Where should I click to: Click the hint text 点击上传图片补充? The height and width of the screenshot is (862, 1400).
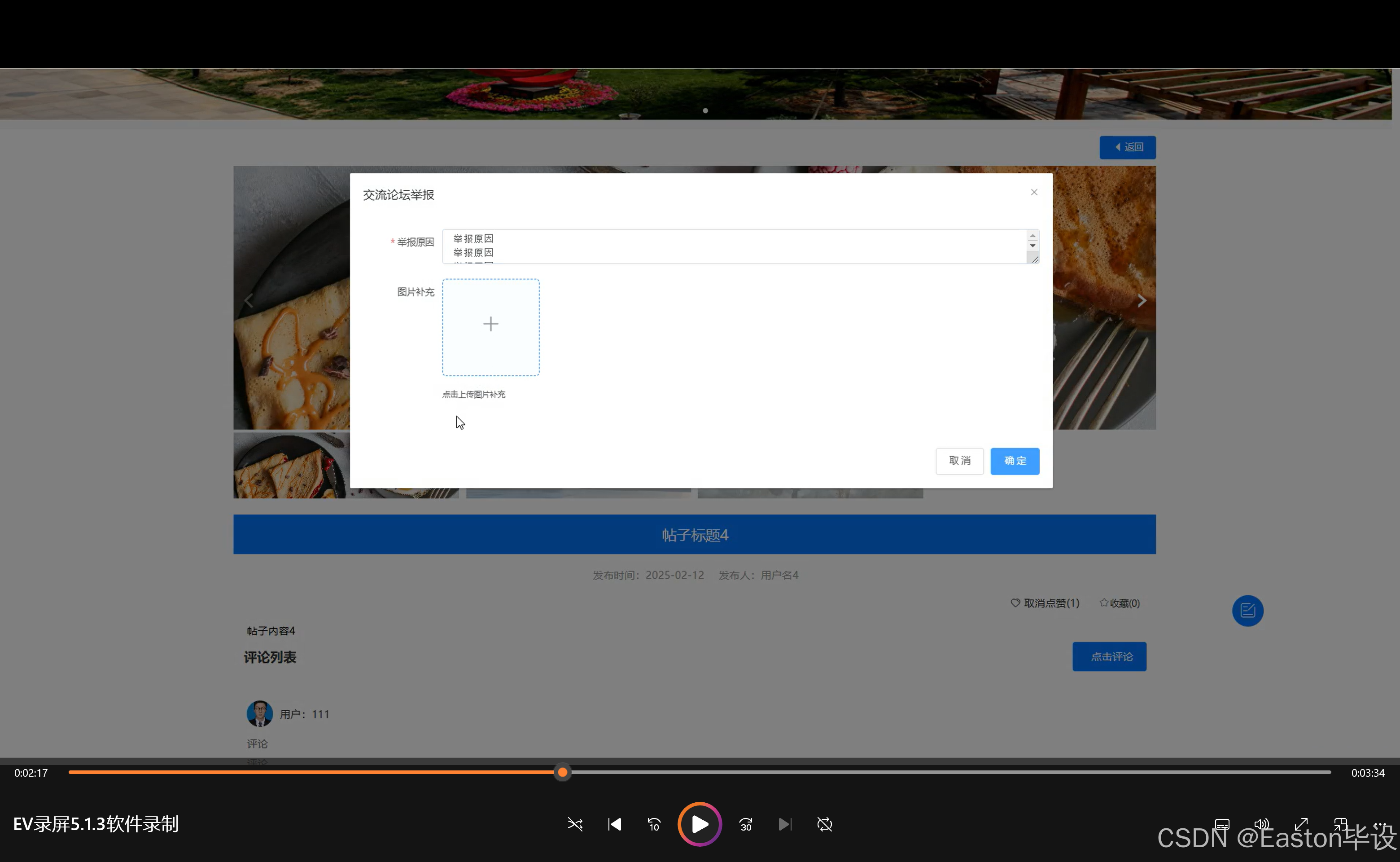pos(473,395)
